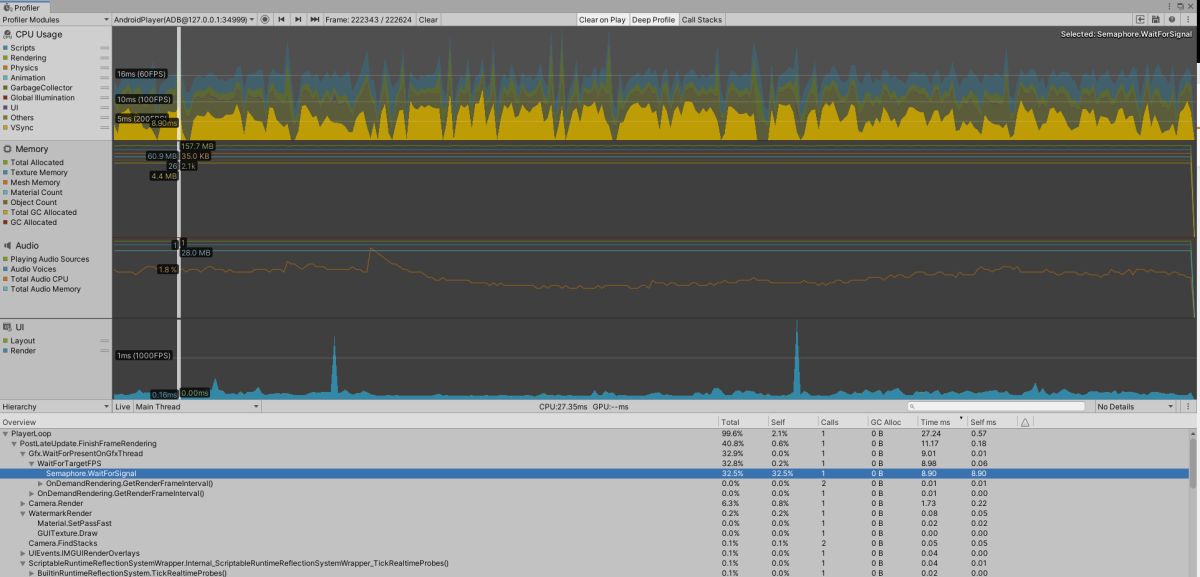Click the save profiler data icon
The image size is (1200, 577).
click(1156, 19)
